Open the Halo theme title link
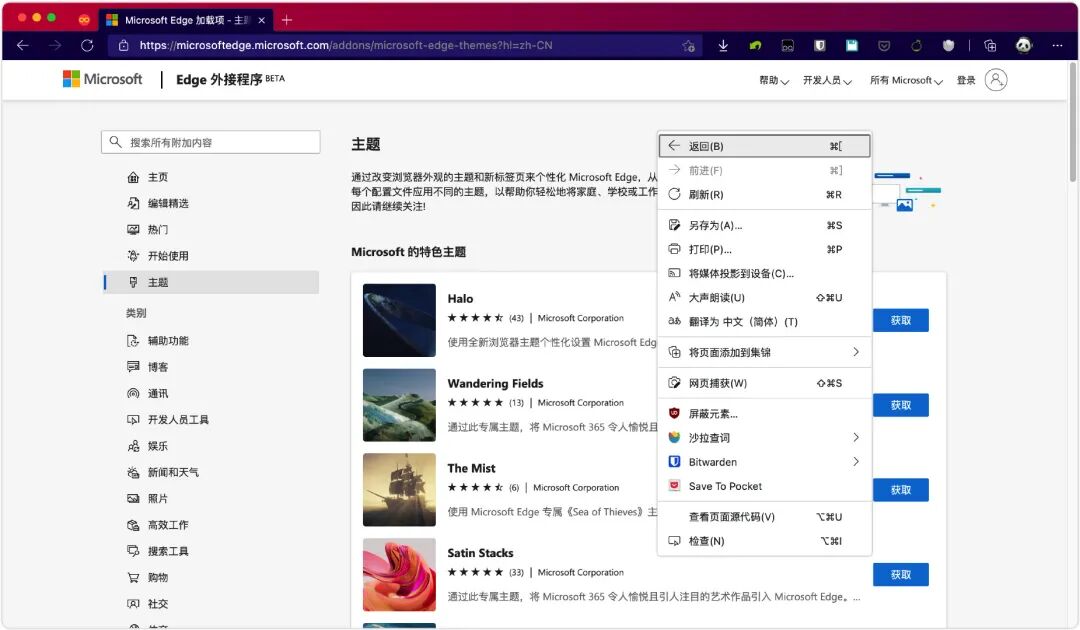 [x=460, y=299]
